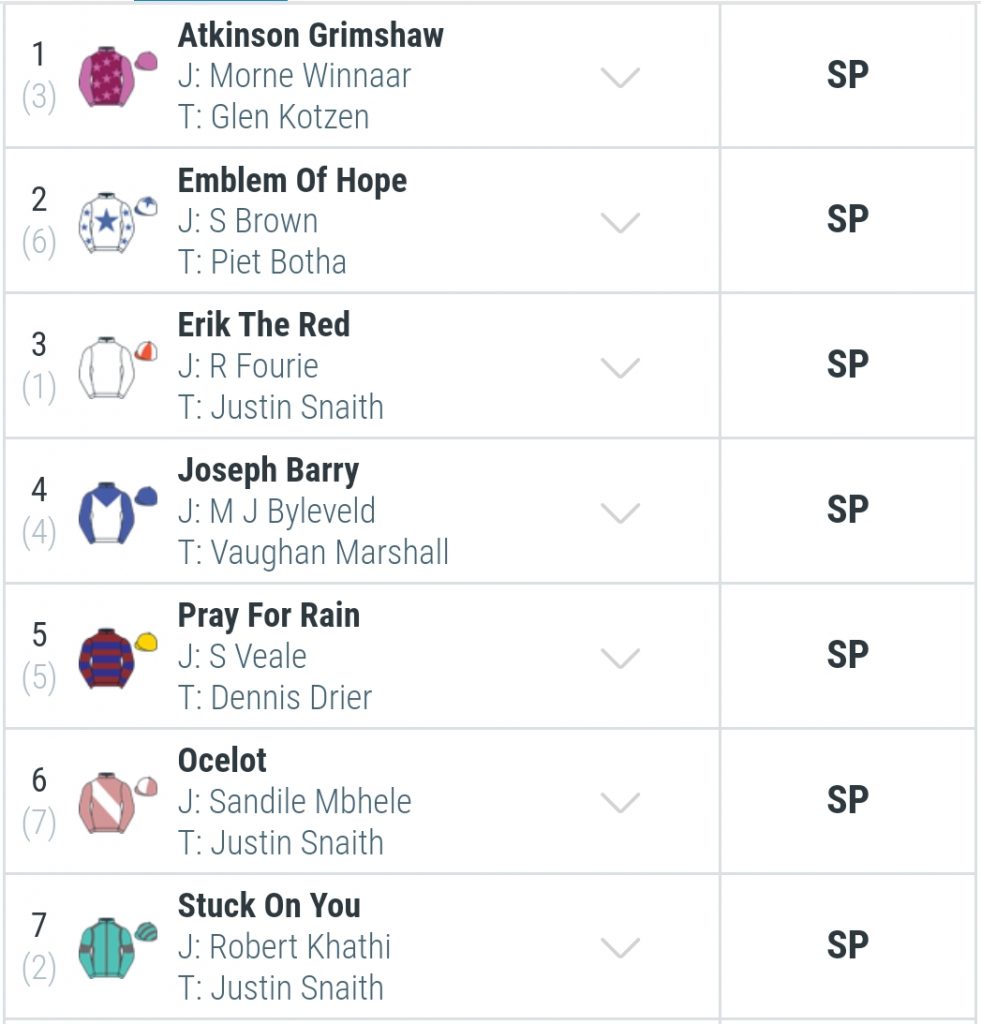The image size is (981, 1024).
Task: Expand Atkinson Grimshaw runner details chevron
Action: (x=620, y=78)
